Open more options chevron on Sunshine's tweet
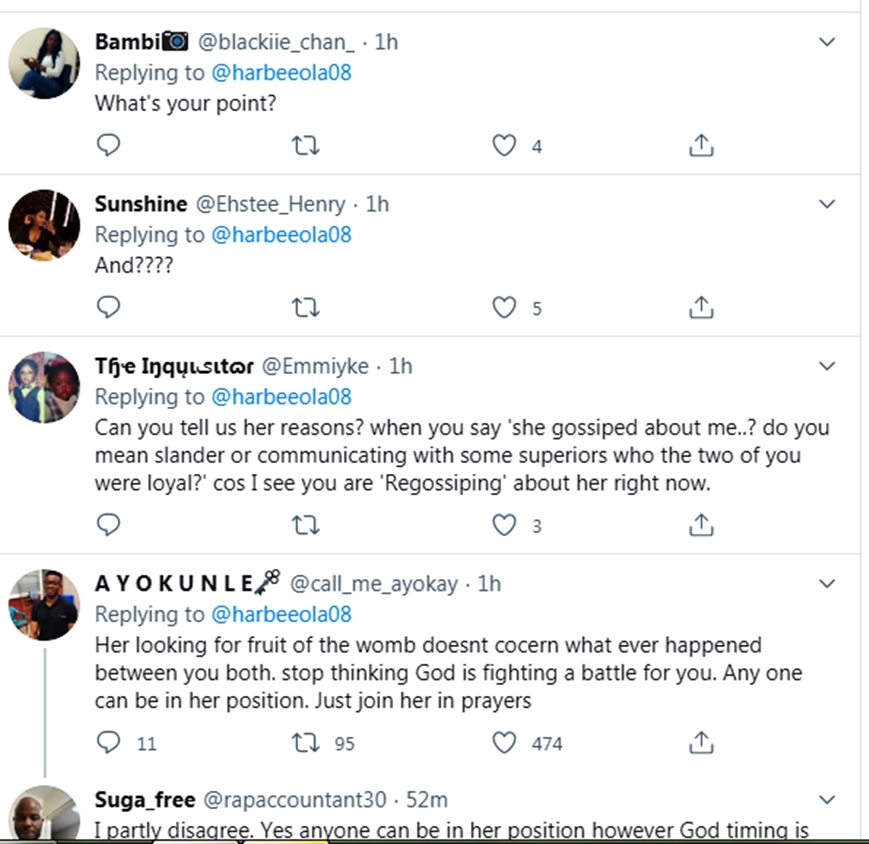 click(827, 204)
